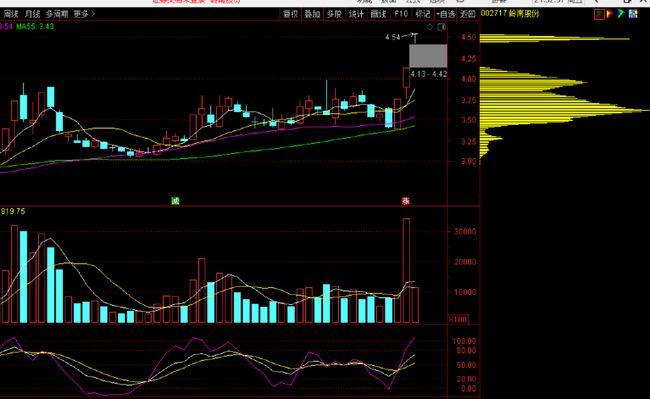Click the orange flag icon near stock title
The width and height of the screenshot is (650, 399).
tap(610, 14)
